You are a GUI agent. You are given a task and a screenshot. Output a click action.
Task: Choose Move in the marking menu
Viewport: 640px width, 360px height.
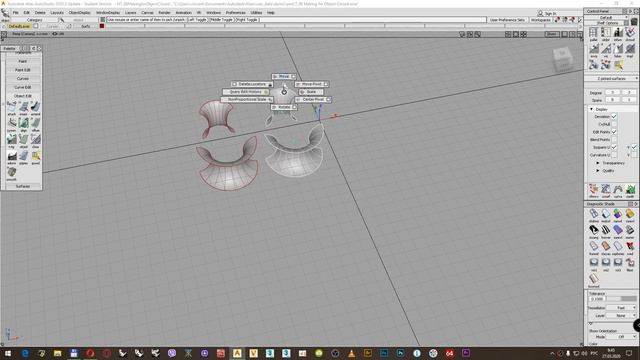(284, 76)
